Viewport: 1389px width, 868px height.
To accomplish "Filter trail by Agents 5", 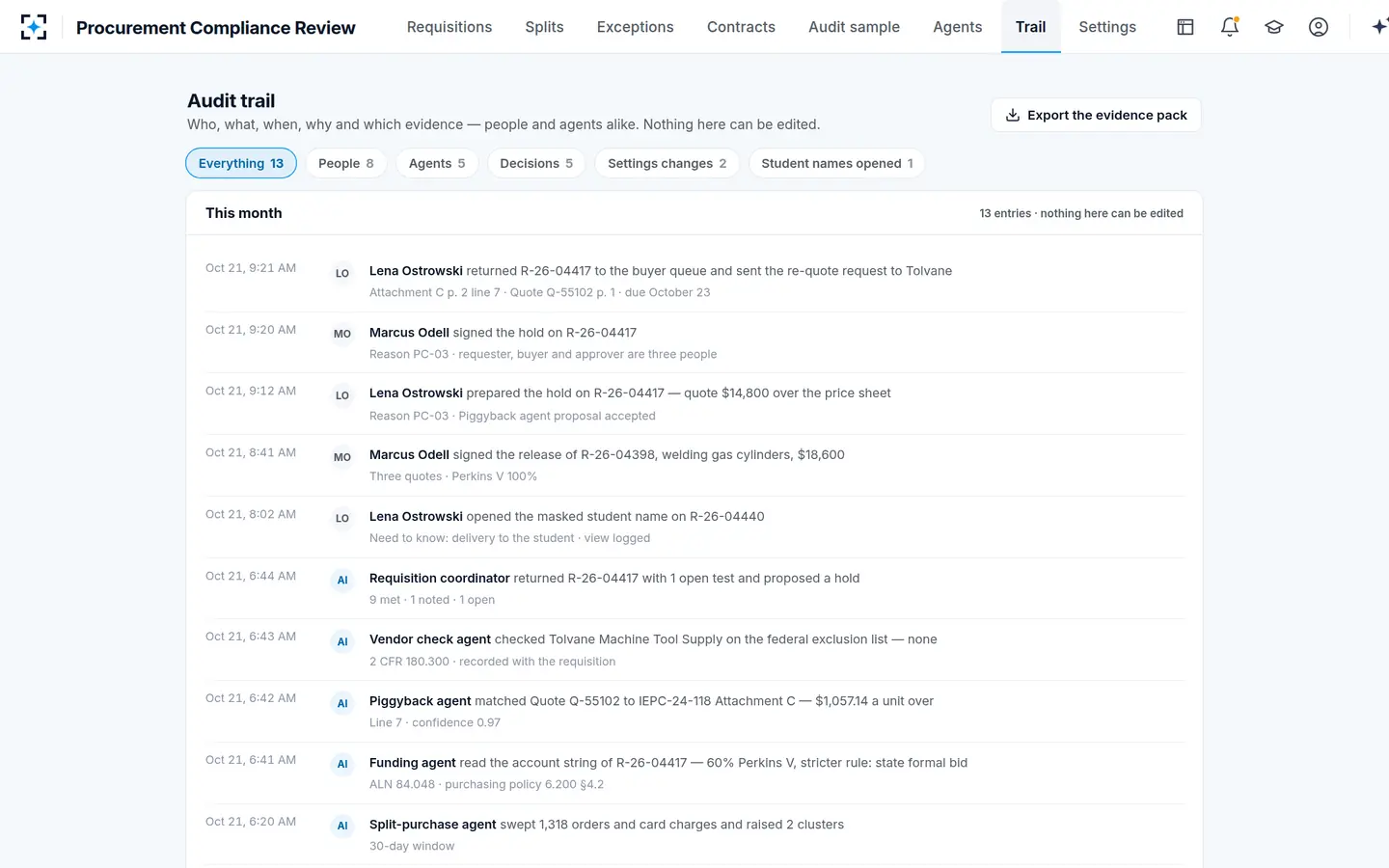I will [437, 163].
